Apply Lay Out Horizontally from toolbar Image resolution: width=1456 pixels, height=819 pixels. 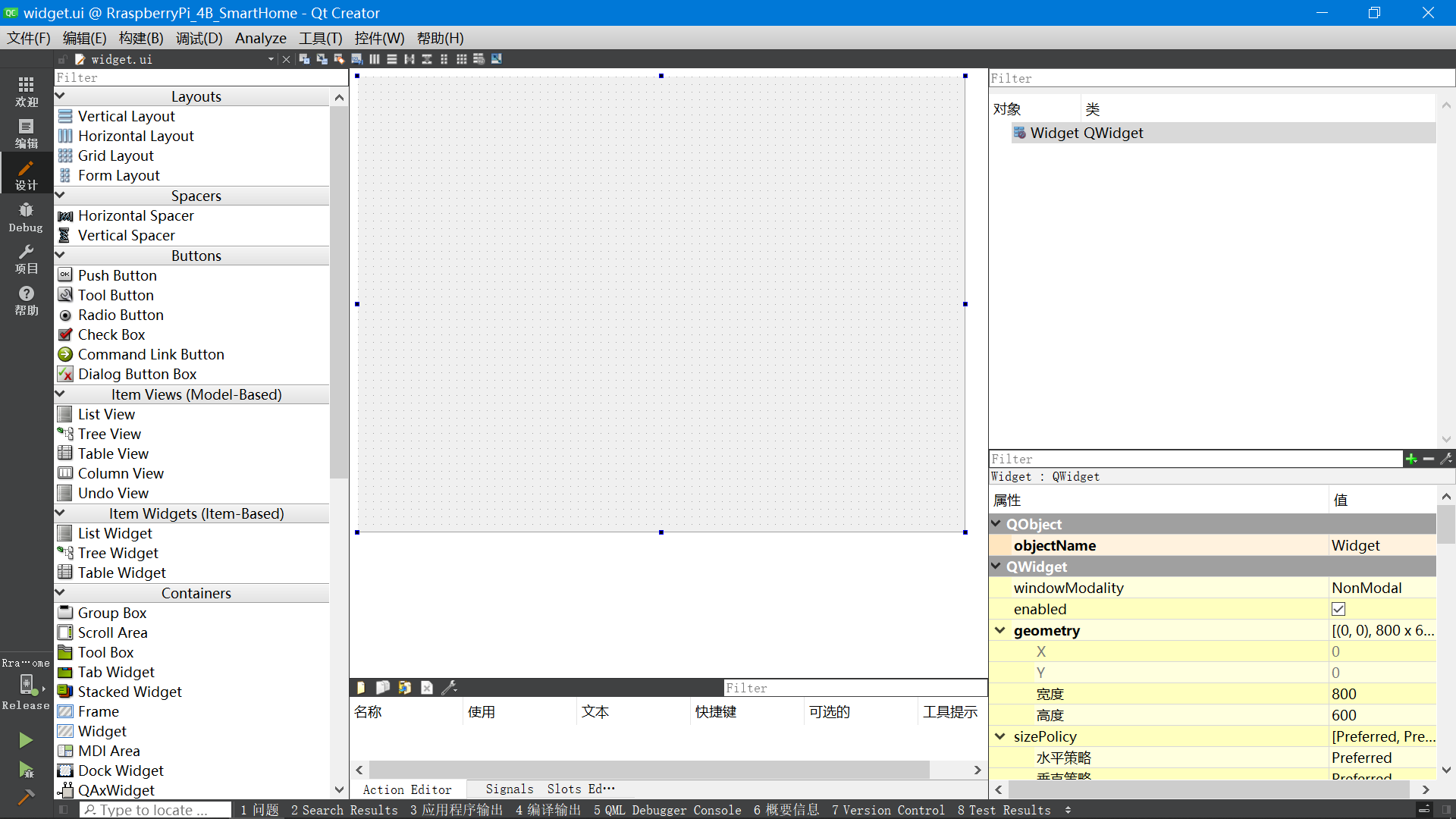coord(374,59)
